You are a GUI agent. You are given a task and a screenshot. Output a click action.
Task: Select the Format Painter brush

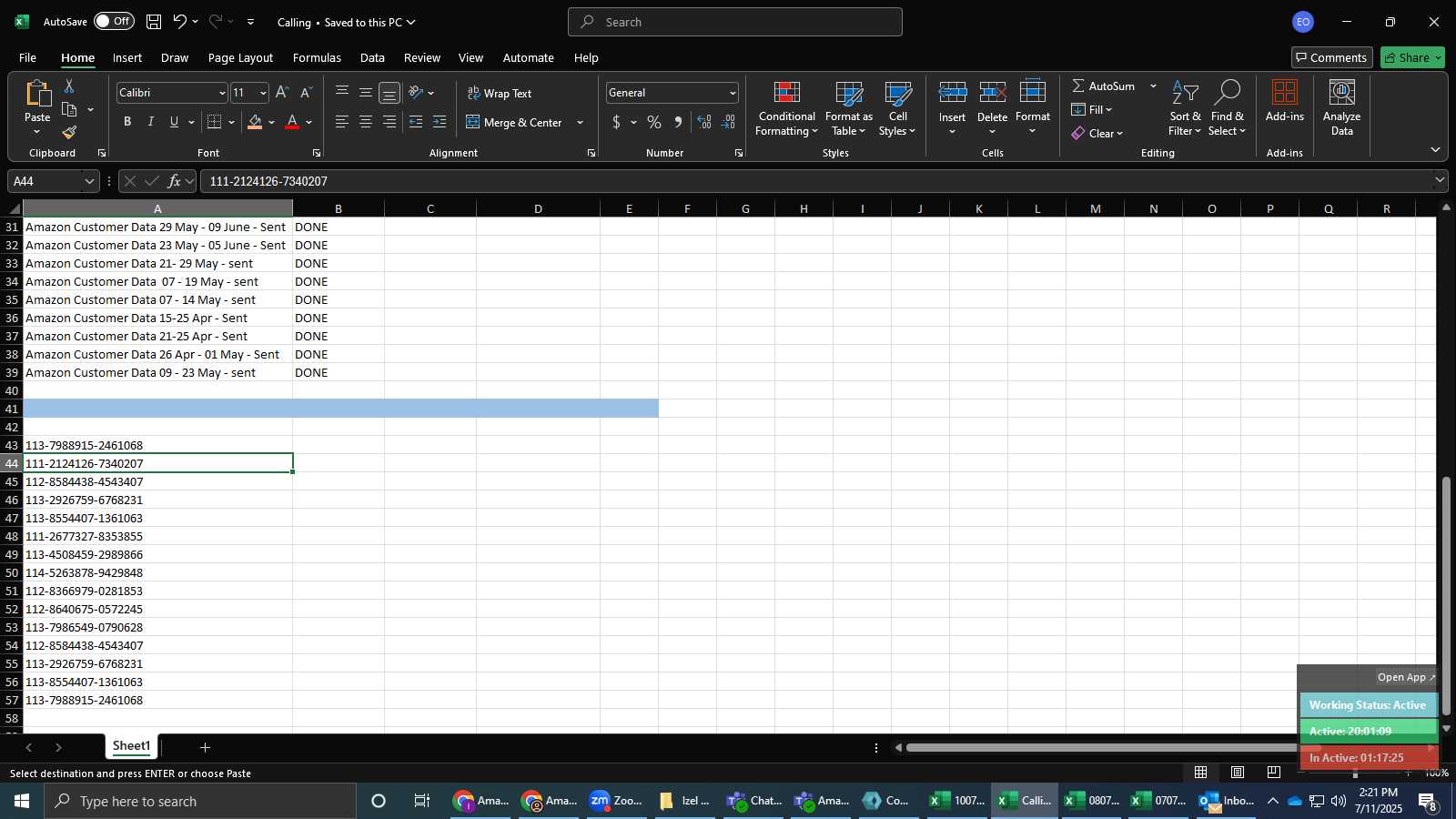[69, 133]
